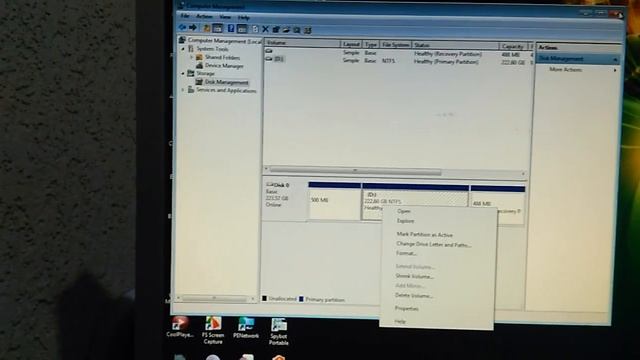Expand the Services and Applications node

tap(183, 90)
